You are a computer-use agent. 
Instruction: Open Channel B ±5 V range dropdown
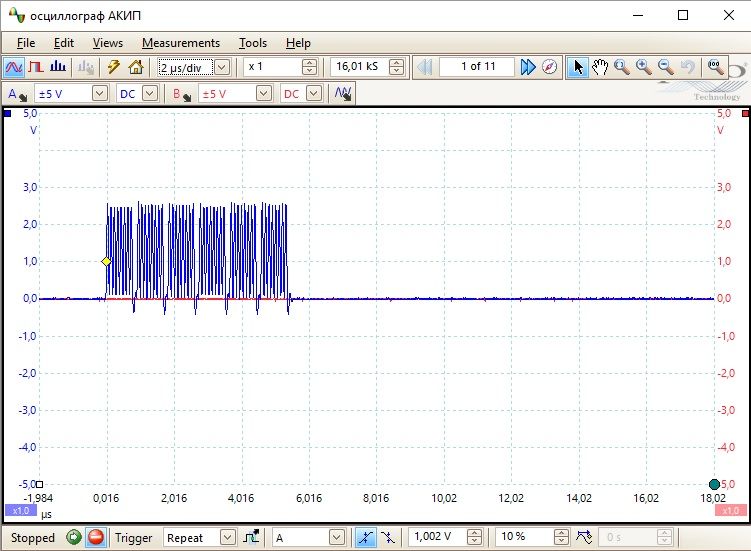(263, 93)
